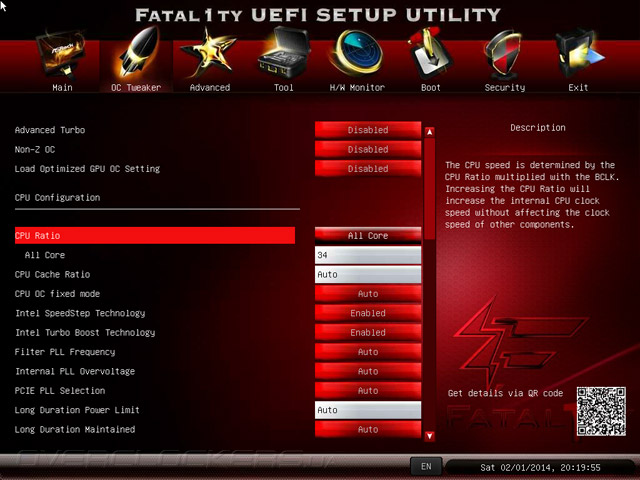Open CPU OC fixed mode Auto dropdown
This screenshot has width=640, height=480.
tap(368, 294)
